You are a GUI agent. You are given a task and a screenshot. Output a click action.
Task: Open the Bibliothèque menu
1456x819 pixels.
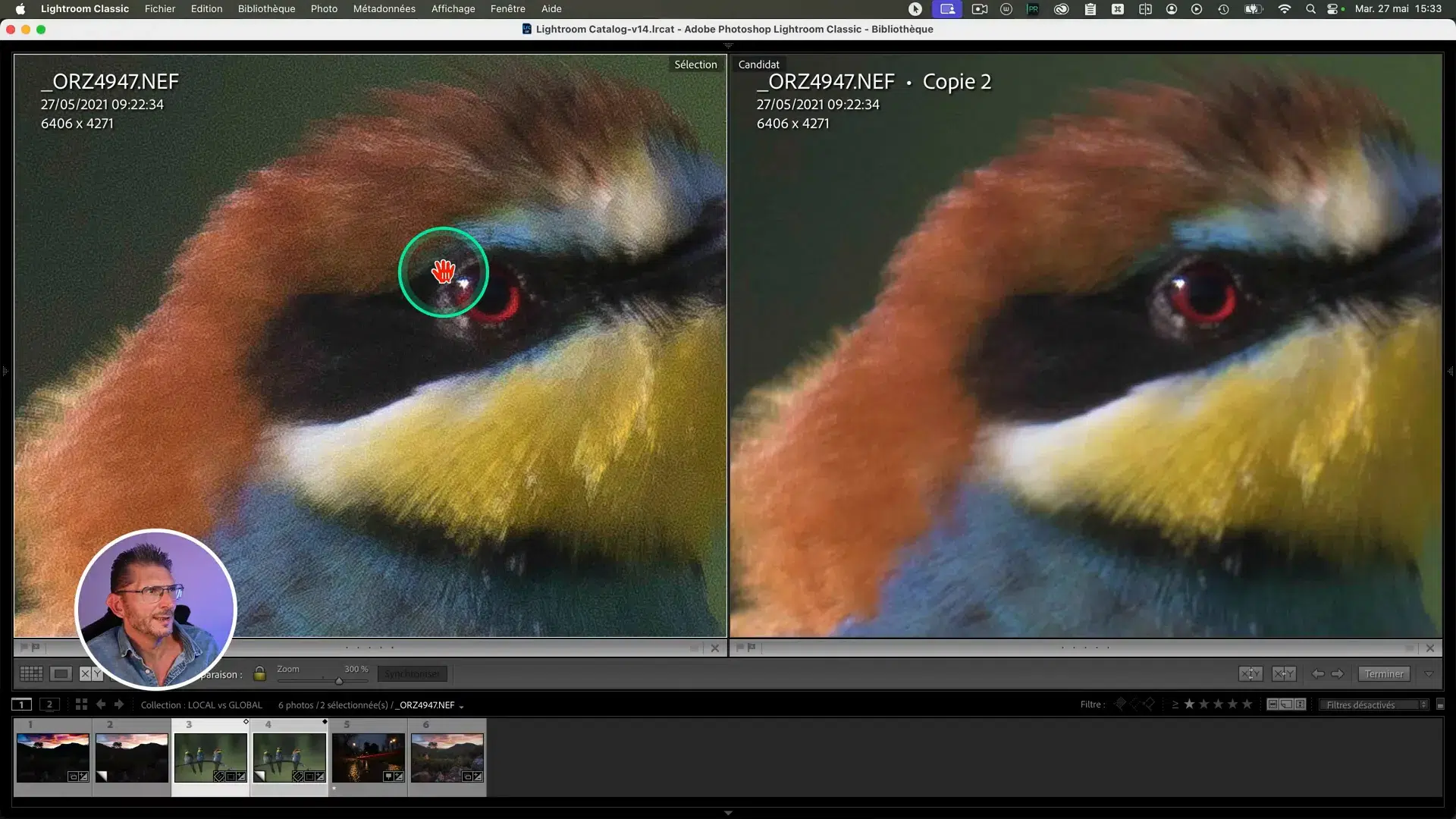266,8
